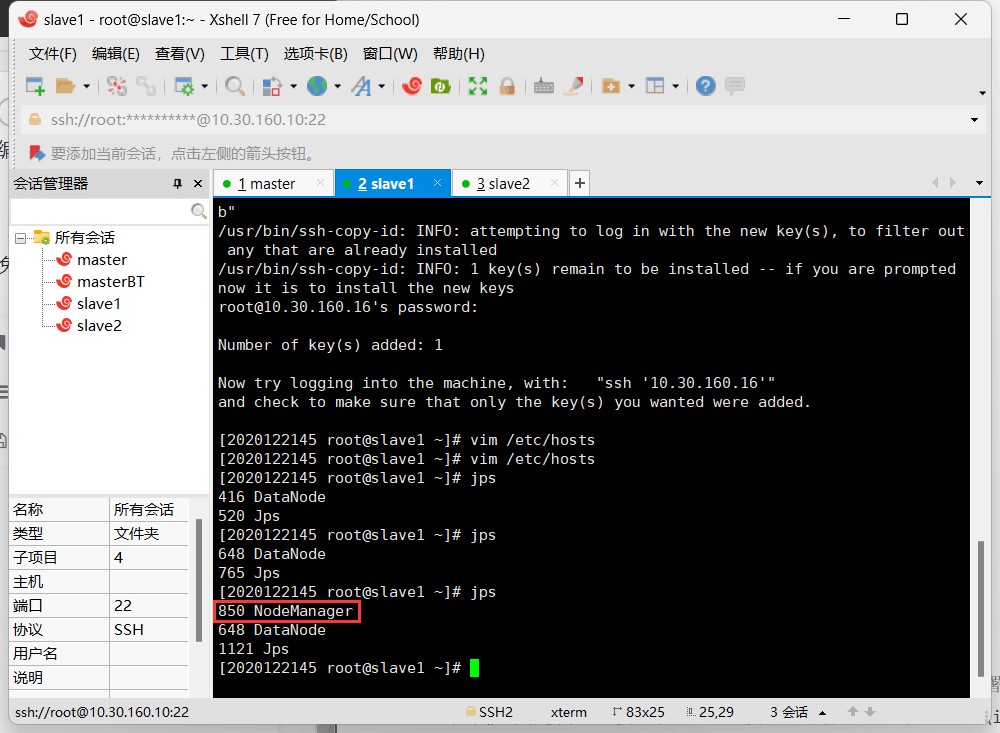Open Help via blue question mark icon
The height and width of the screenshot is (733, 1000).
706,87
